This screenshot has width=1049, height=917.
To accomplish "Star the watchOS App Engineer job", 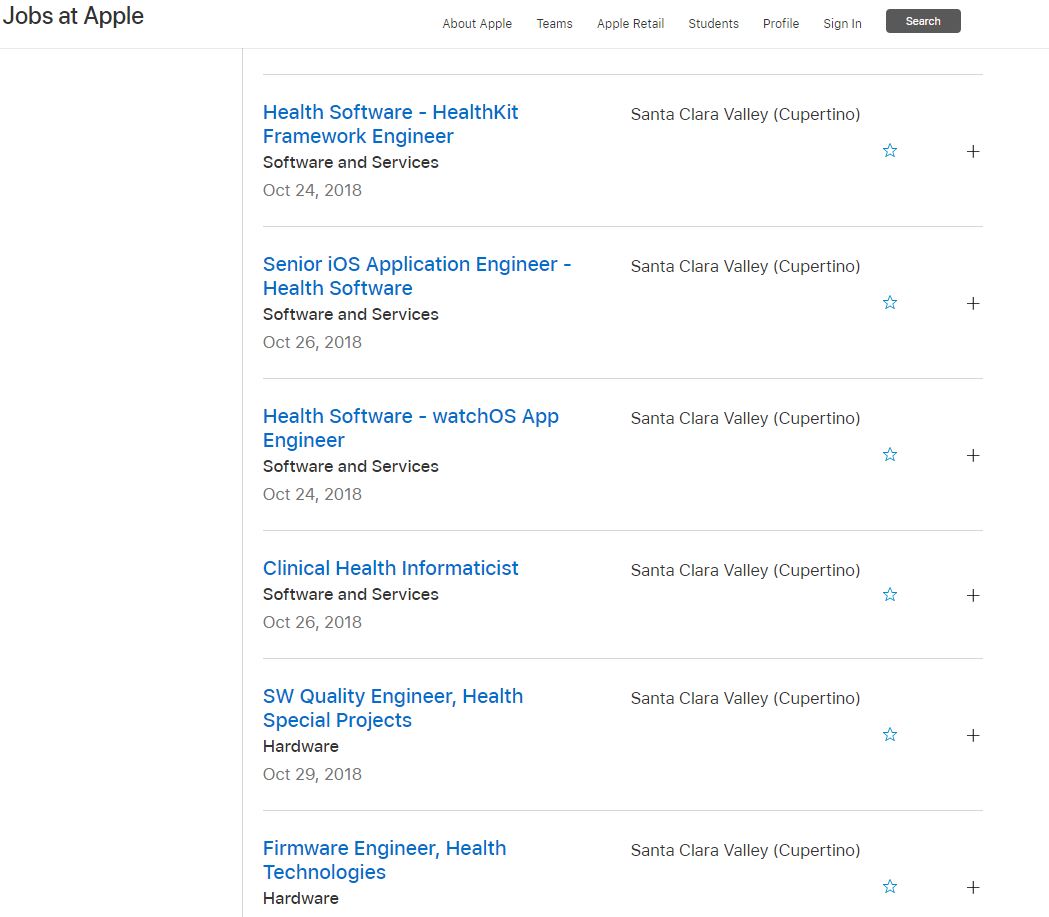I will coord(890,455).
